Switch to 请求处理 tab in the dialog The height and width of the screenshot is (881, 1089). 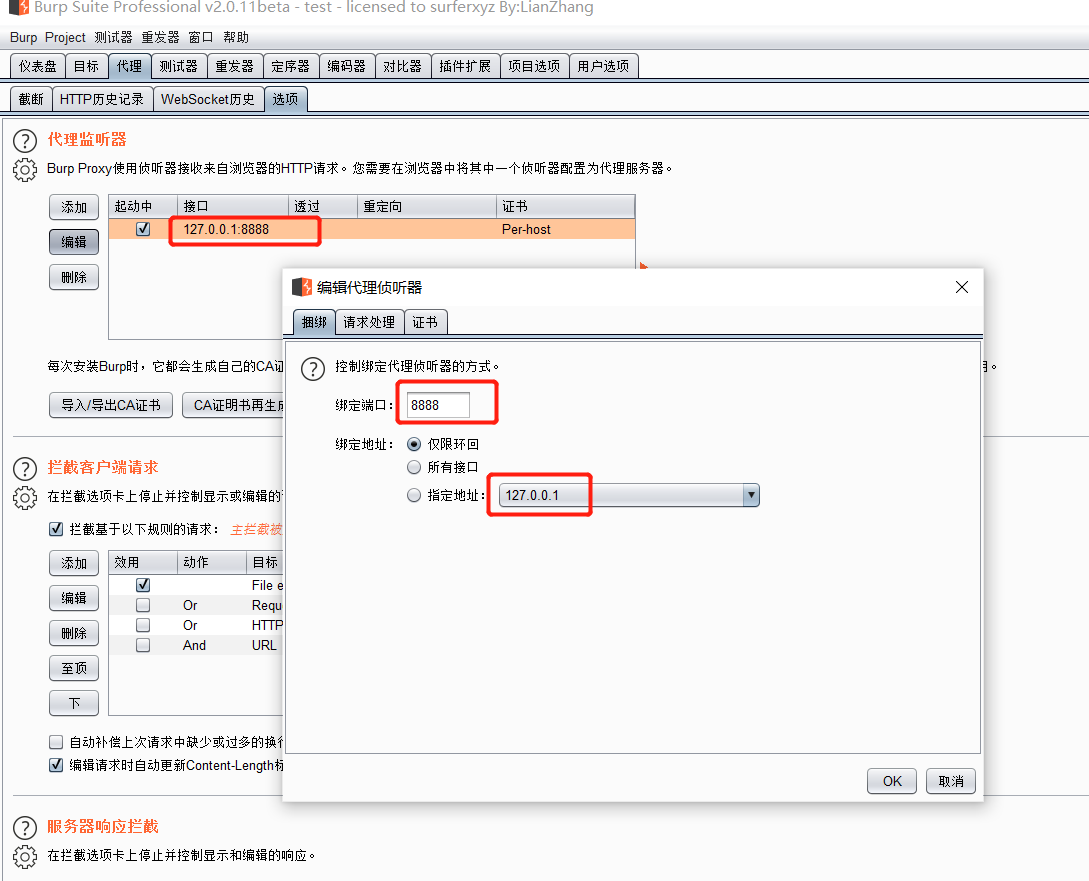369,322
